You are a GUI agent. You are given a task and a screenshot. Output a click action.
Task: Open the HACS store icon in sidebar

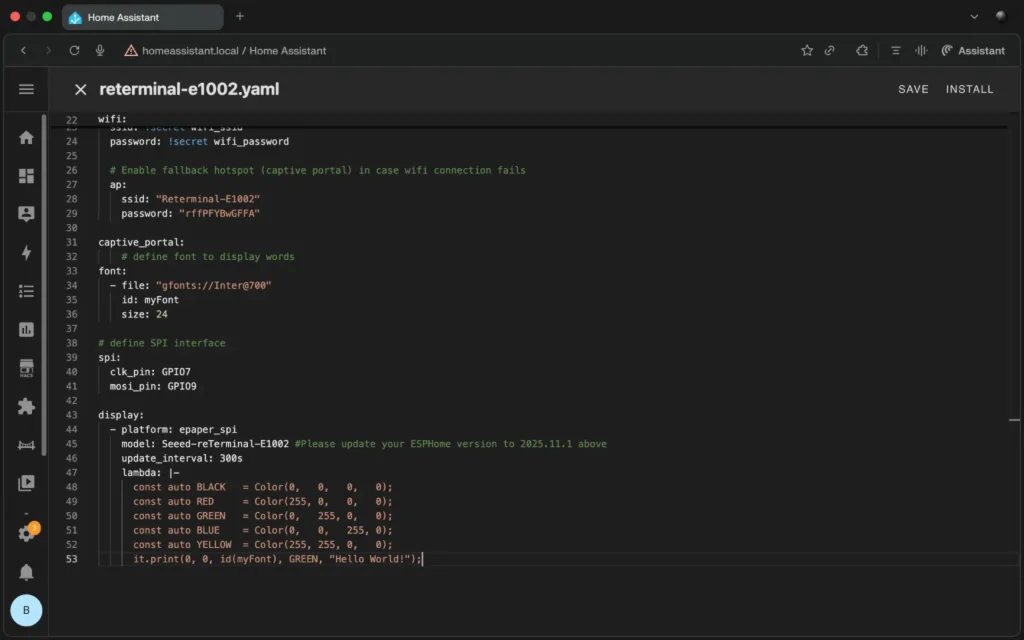(x=26, y=368)
